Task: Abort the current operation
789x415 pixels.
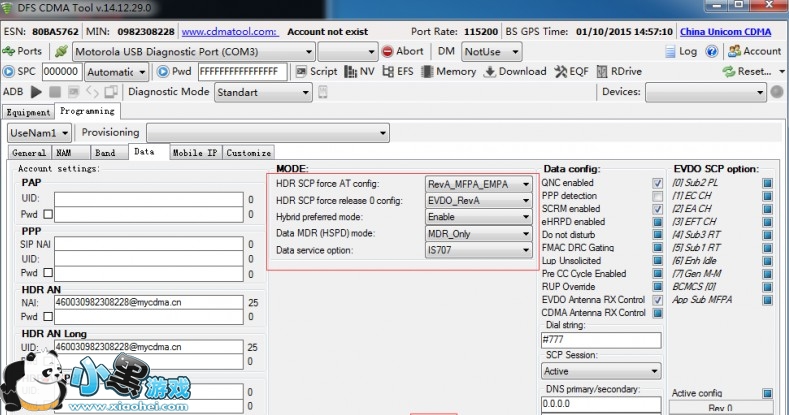Action: (x=402, y=51)
